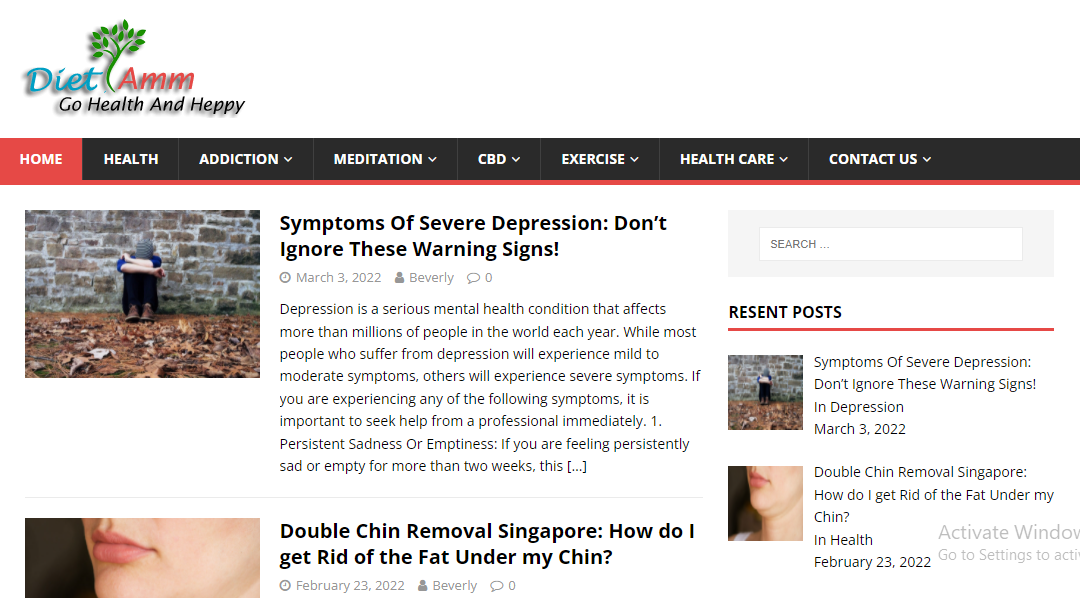Open comment bubble icon on Double Chin post

point(497,586)
